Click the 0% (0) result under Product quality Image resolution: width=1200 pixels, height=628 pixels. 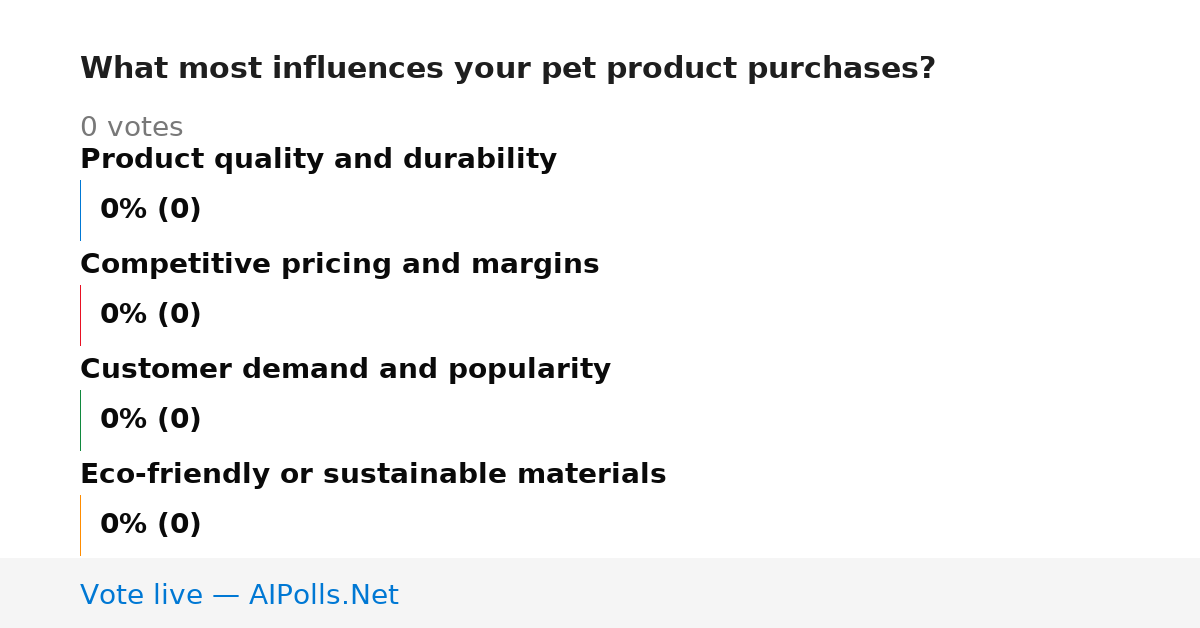(151, 210)
